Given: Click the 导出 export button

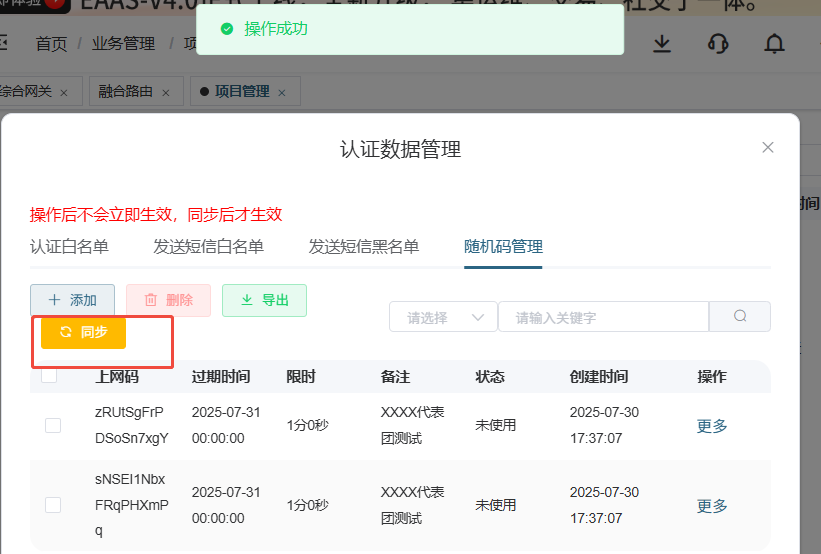Looking at the screenshot, I should [x=264, y=300].
